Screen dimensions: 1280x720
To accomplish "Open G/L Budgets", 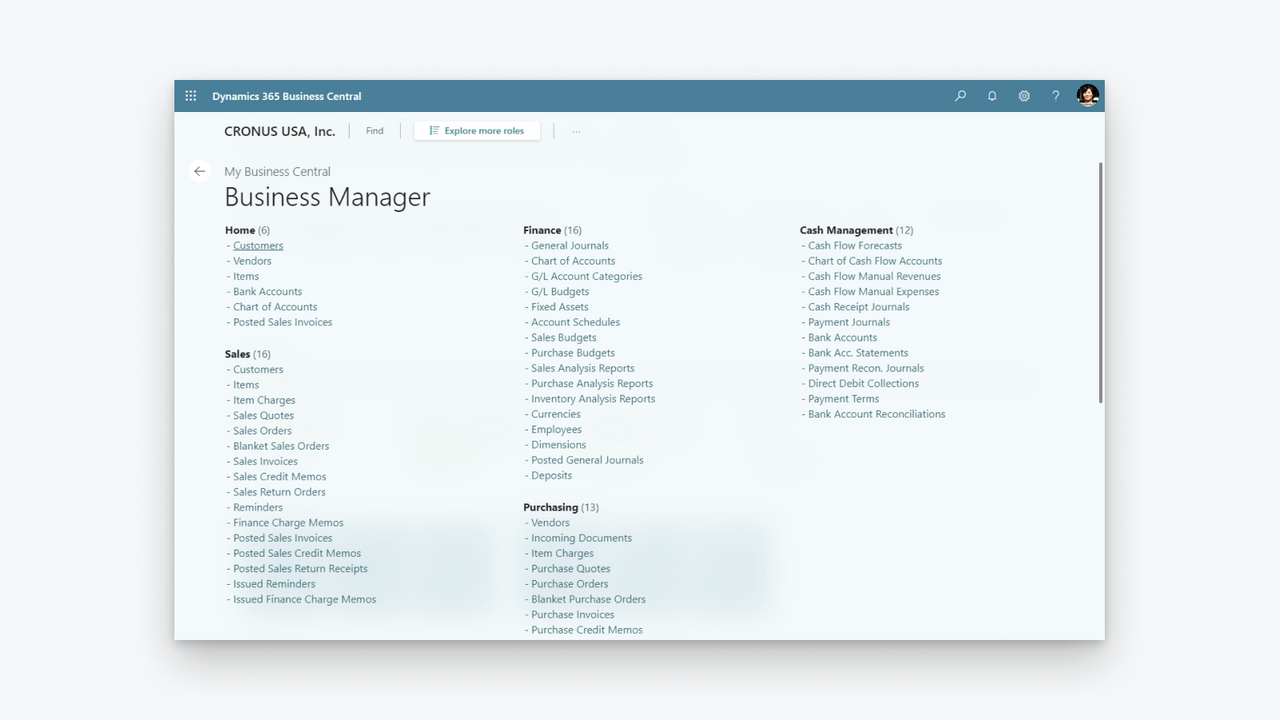I will tap(560, 292).
